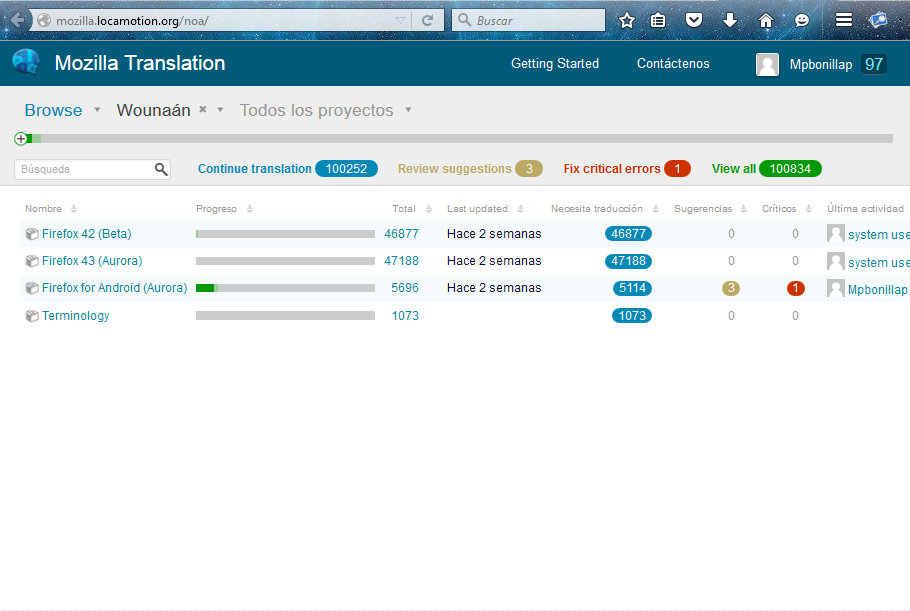
Task: Click the Browse breadcrumb link
Action: coord(53,110)
